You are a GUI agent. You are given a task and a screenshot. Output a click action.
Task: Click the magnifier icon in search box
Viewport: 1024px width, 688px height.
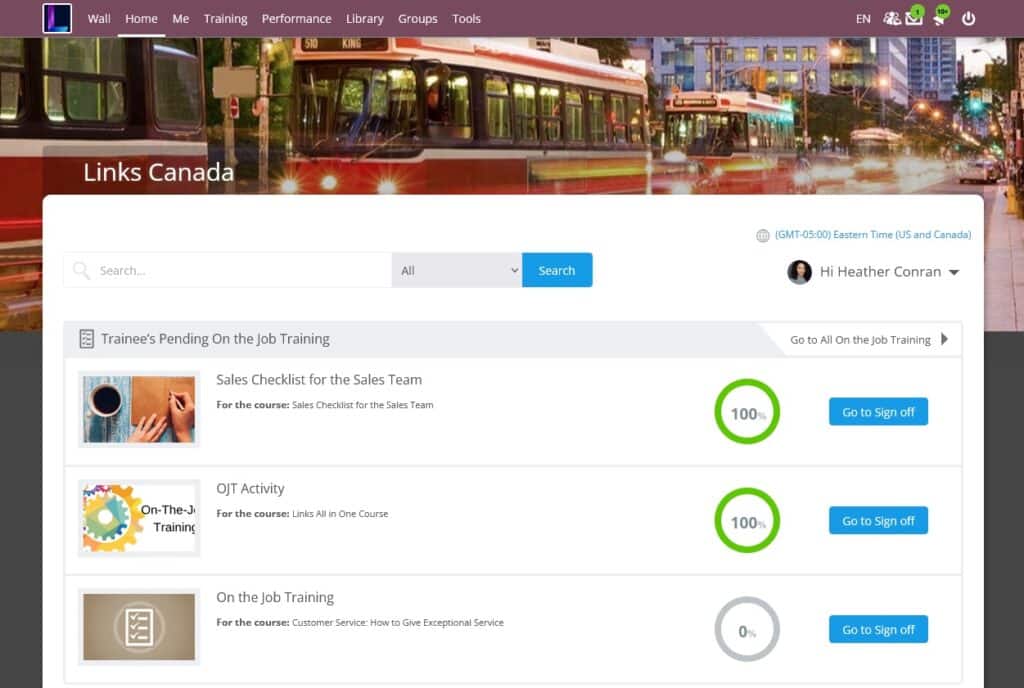tap(81, 270)
